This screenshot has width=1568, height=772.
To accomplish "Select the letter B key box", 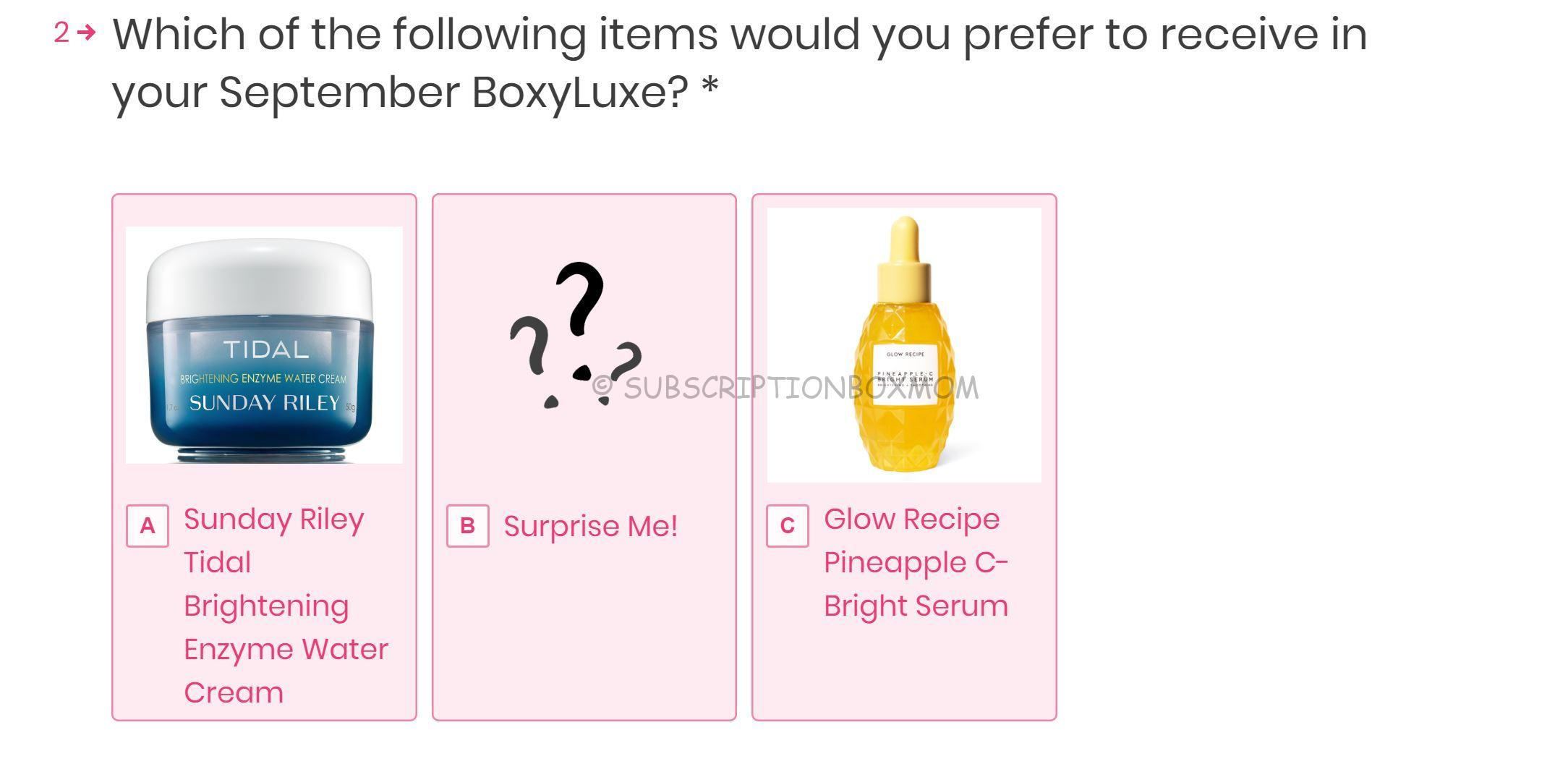I will pos(468,526).
